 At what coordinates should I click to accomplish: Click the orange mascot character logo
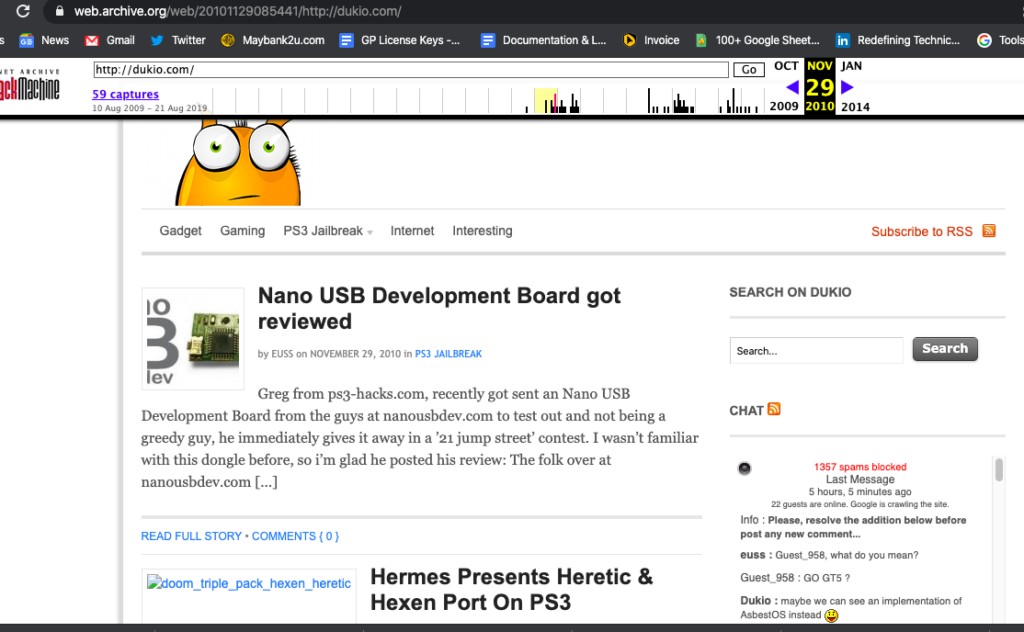pyautogui.click(x=238, y=162)
